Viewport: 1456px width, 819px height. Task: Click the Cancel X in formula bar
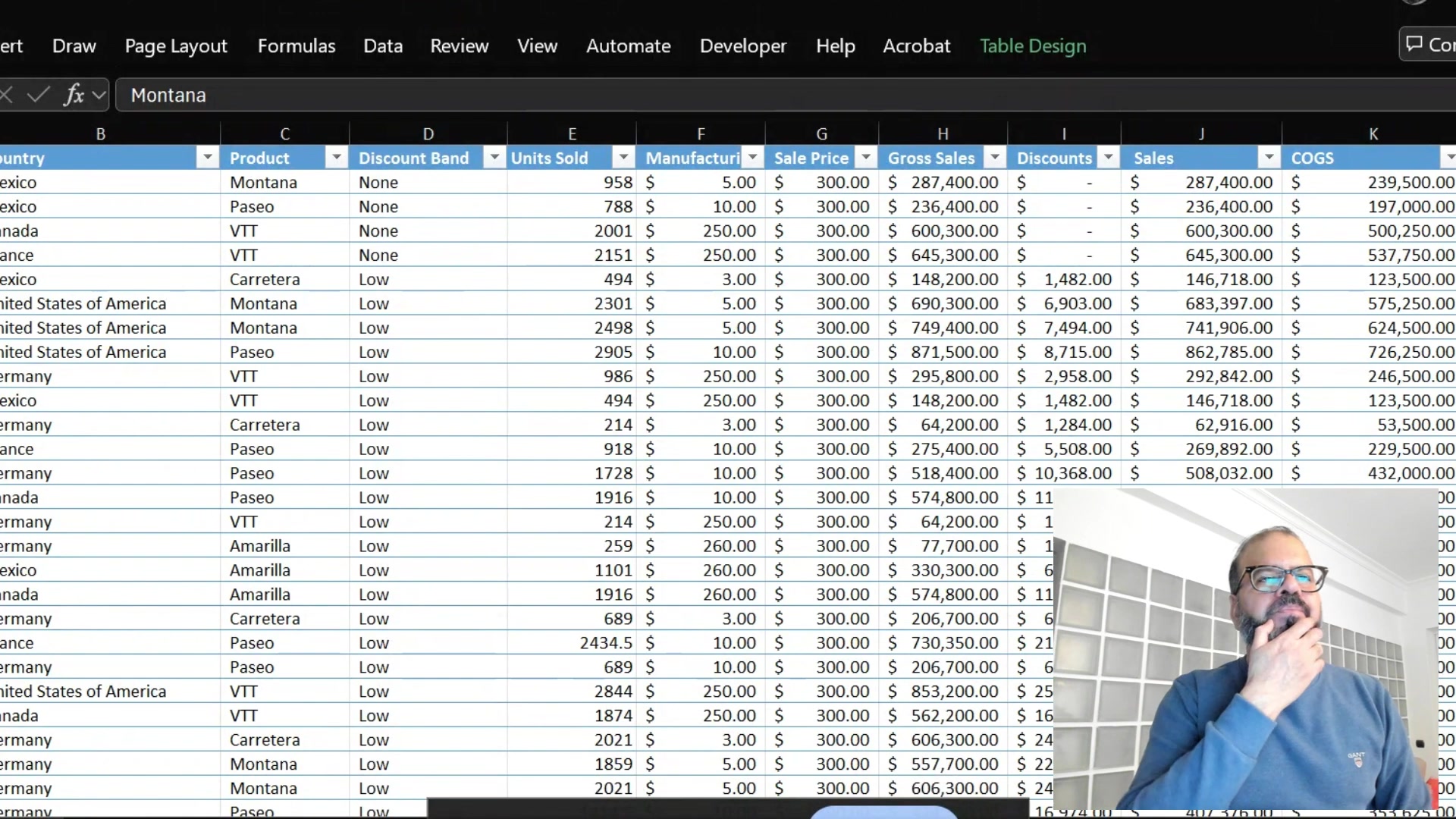[7, 95]
